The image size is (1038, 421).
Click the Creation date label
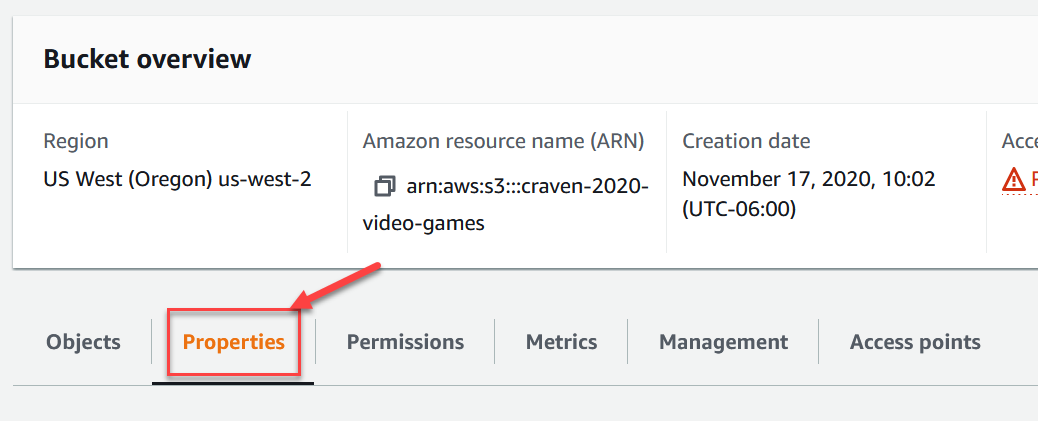[746, 141]
